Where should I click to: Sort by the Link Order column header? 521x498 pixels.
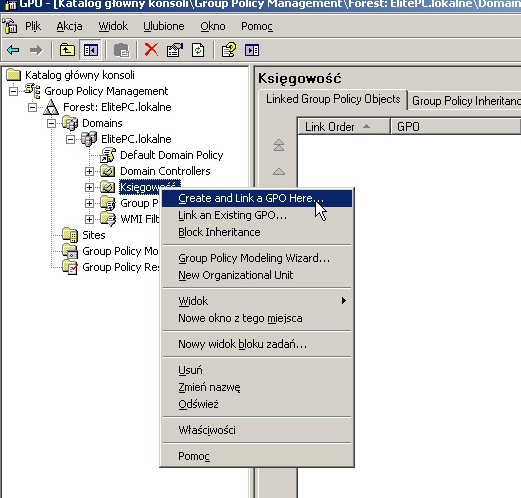(343, 127)
